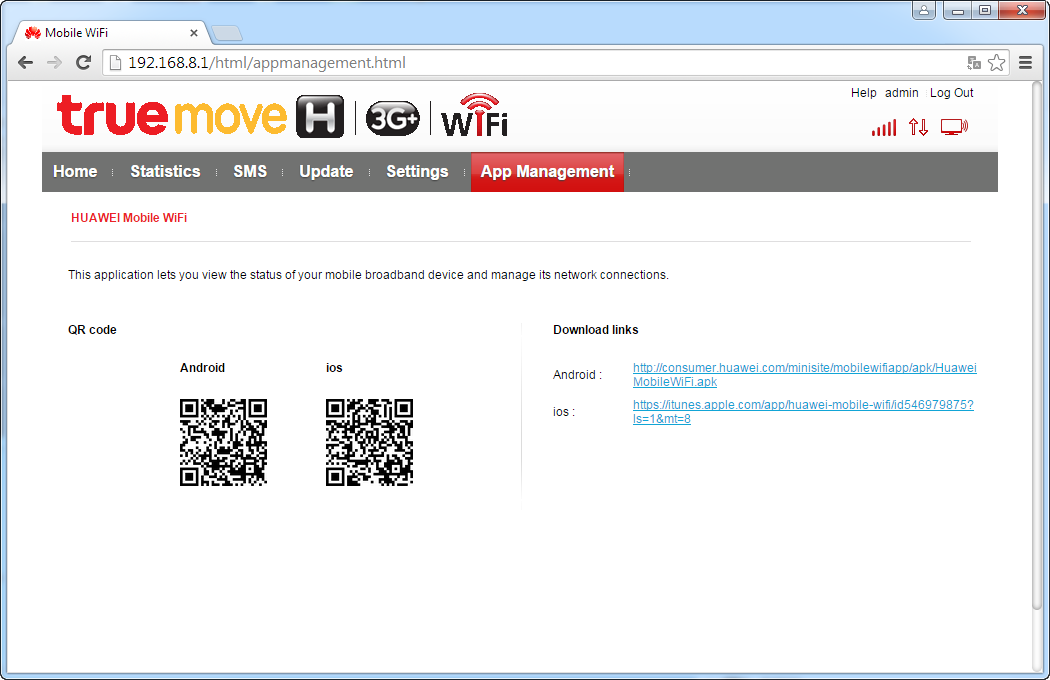Click the 'QR code' section label
The width and height of the screenshot is (1050, 680).
click(92, 330)
